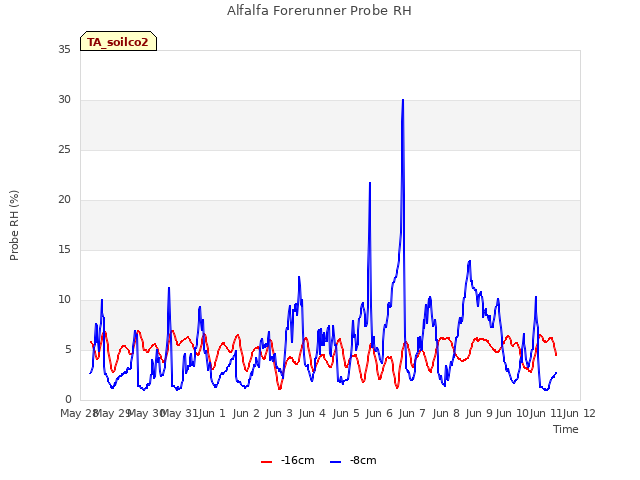Click the 35 y-axis tick label
640x480 pixels.
(64, 49)
